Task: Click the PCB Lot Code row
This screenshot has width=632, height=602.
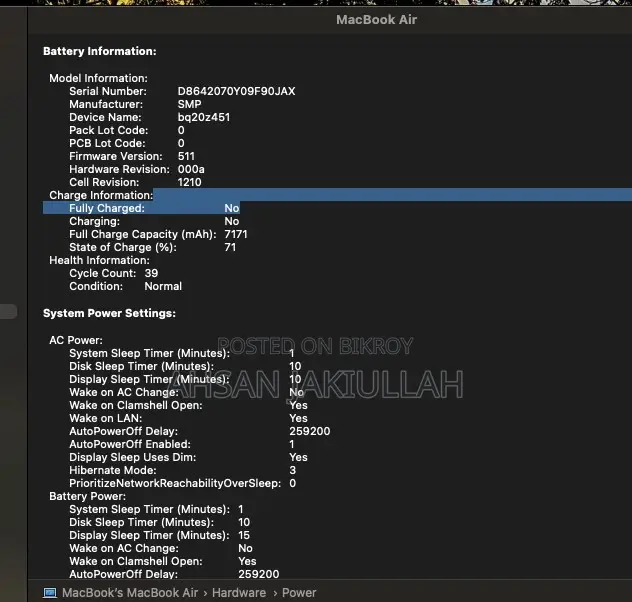Action: pyautogui.click(x=127, y=143)
